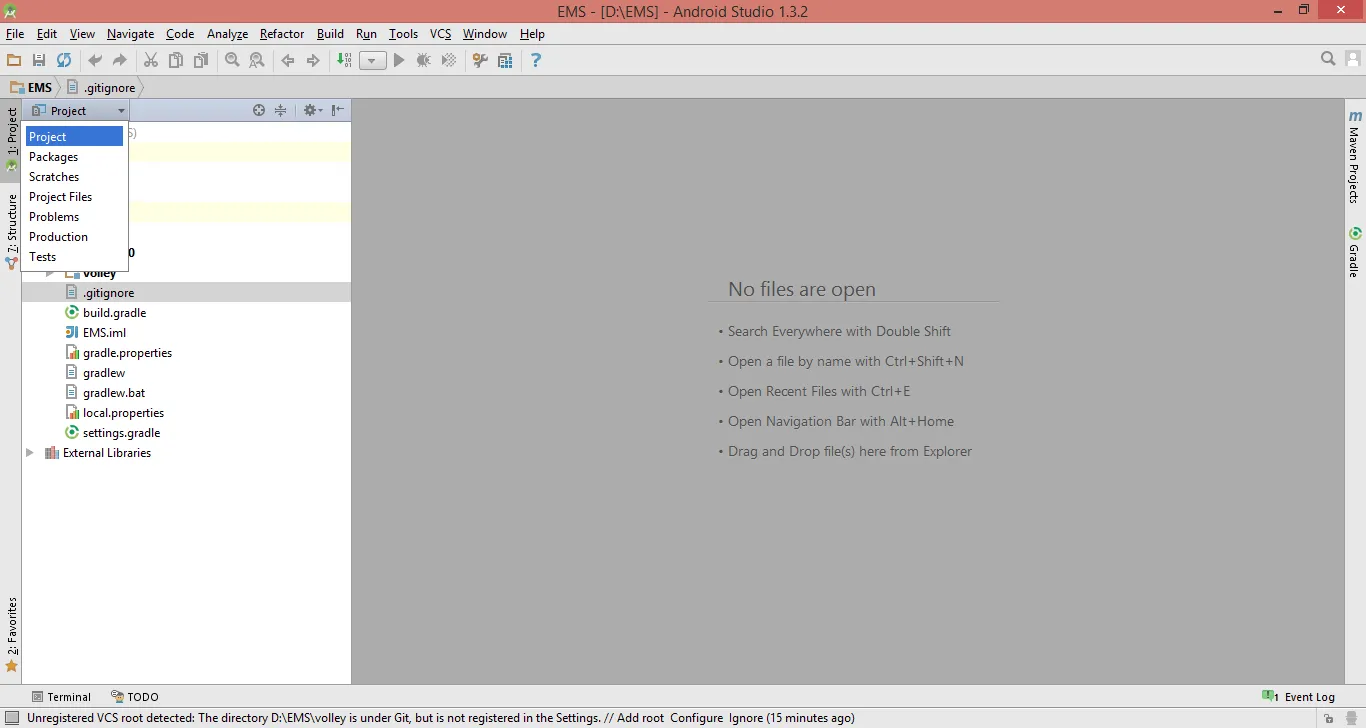Open the Project panel gear settings menu
Screen dimensions: 1366x728
click(312, 110)
